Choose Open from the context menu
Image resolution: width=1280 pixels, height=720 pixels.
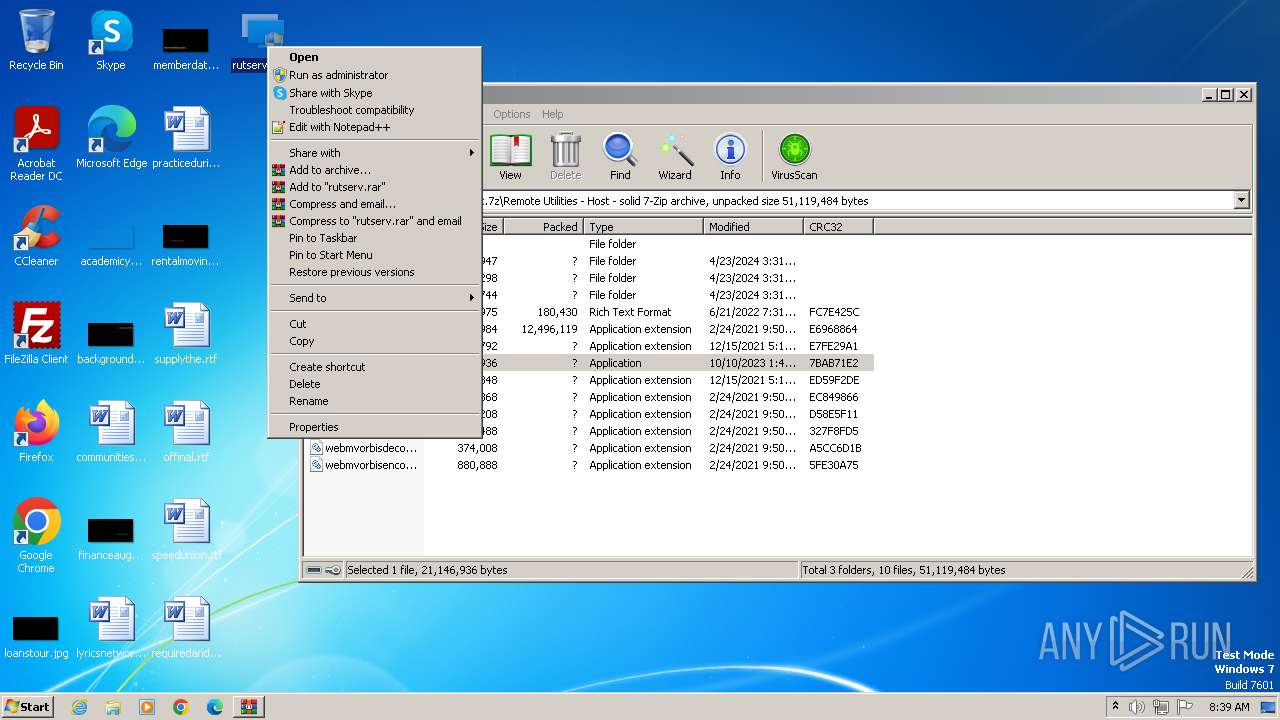tap(375, 57)
